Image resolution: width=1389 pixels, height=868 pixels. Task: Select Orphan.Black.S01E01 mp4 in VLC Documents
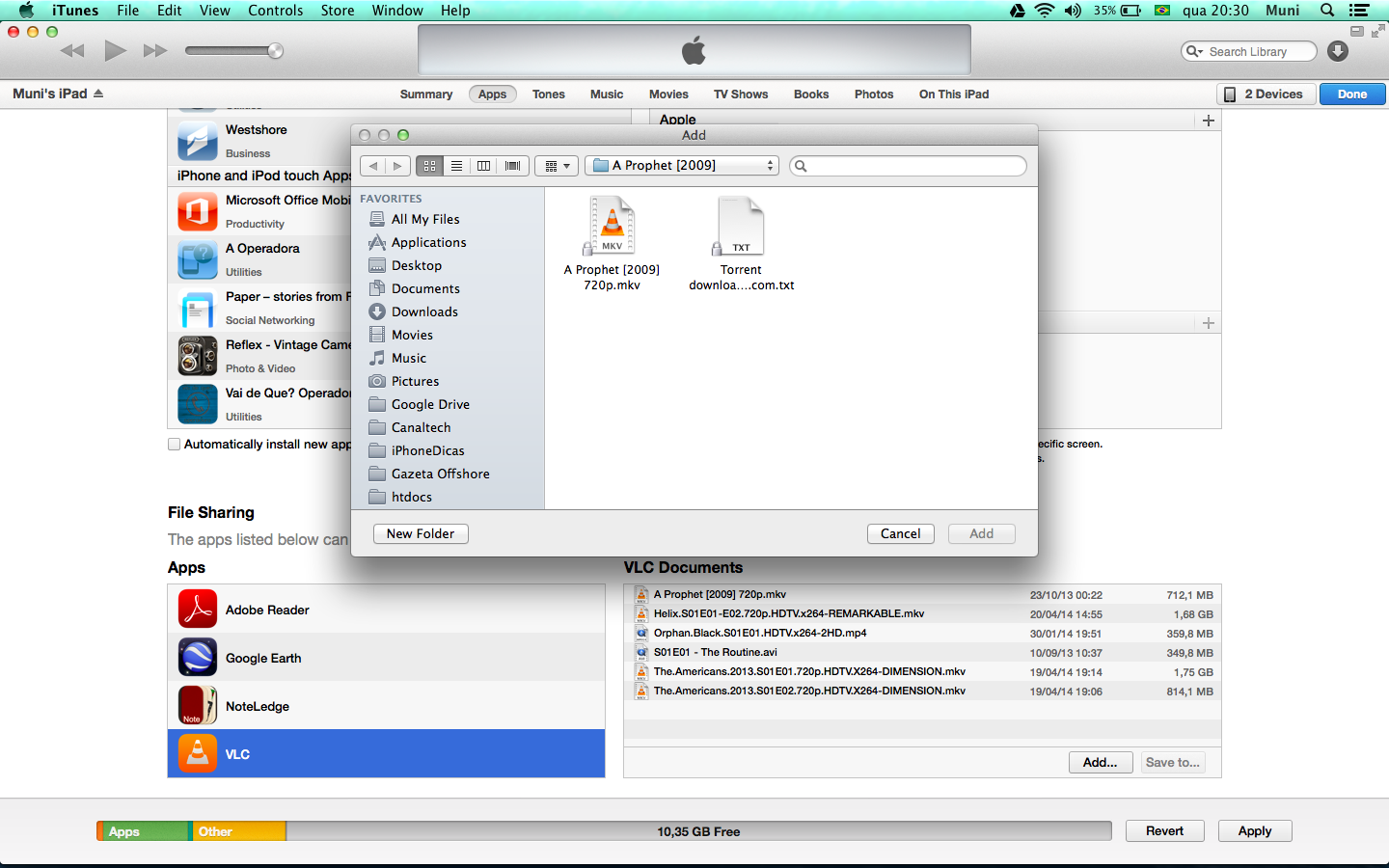(x=922, y=633)
